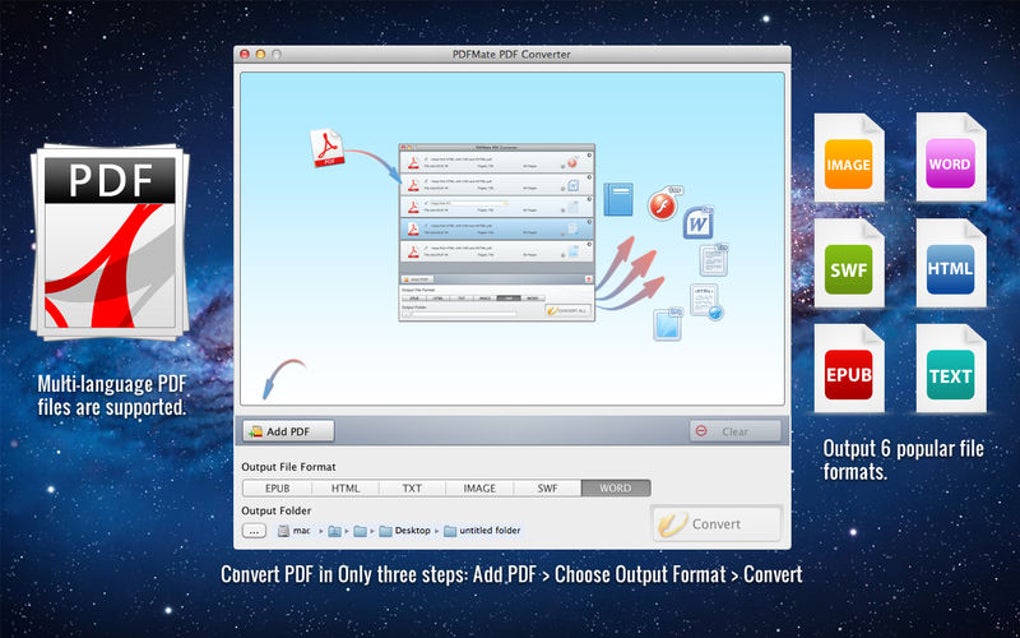The width and height of the screenshot is (1020, 638).
Task: Open Desktop in the output folder path
Action: 405,531
